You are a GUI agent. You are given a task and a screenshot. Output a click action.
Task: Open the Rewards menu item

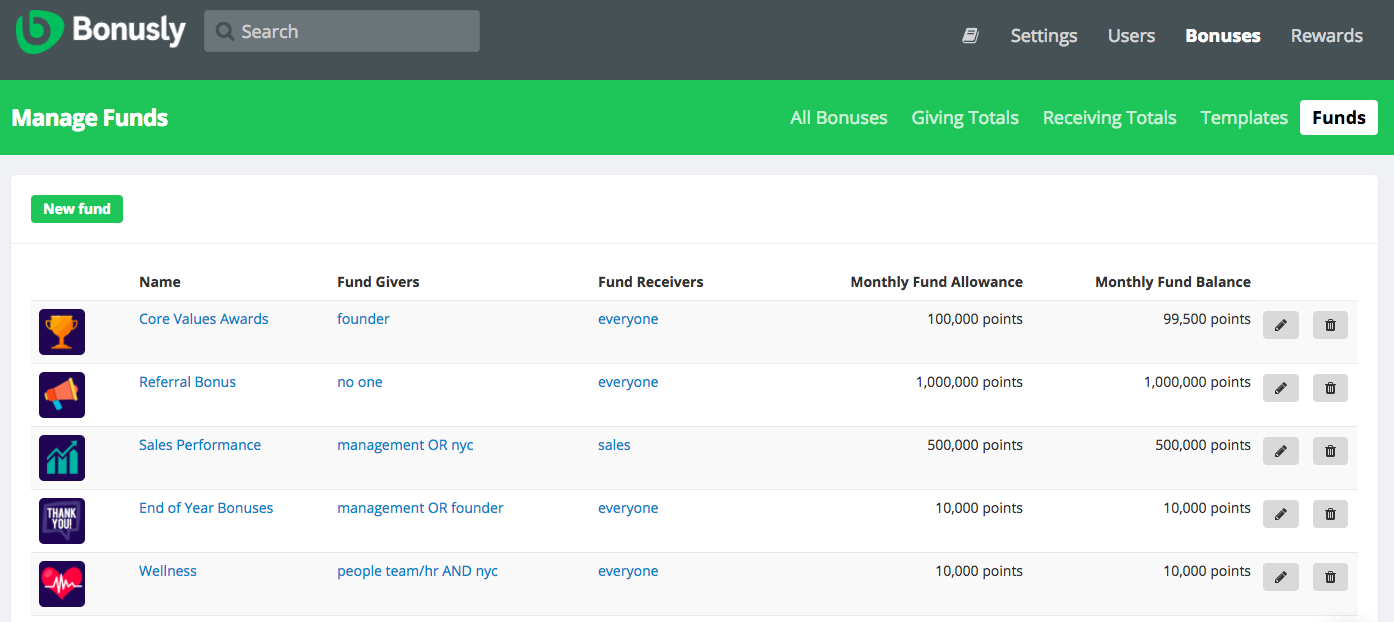click(1326, 35)
